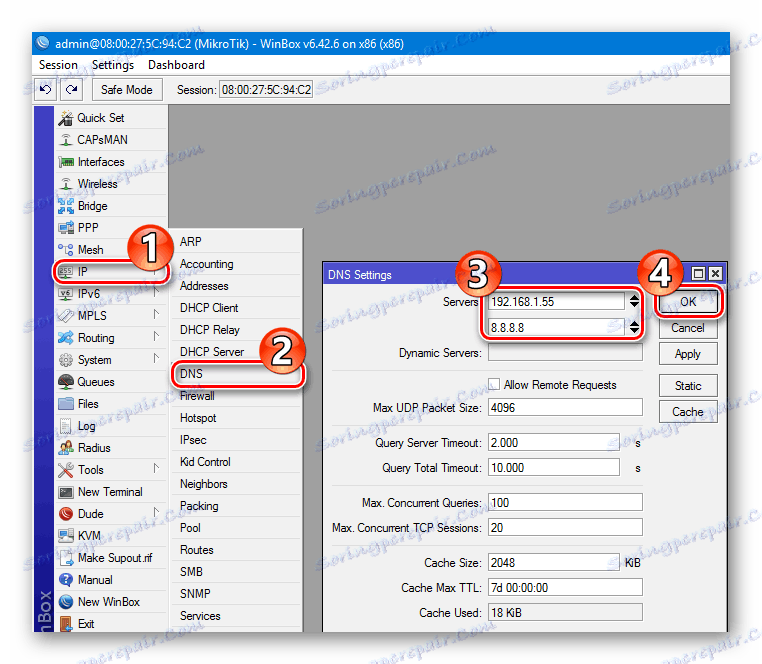Image resolution: width=762 pixels, height=664 pixels.
Task: Open the Static DNS entries button
Action: click(688, 385)
